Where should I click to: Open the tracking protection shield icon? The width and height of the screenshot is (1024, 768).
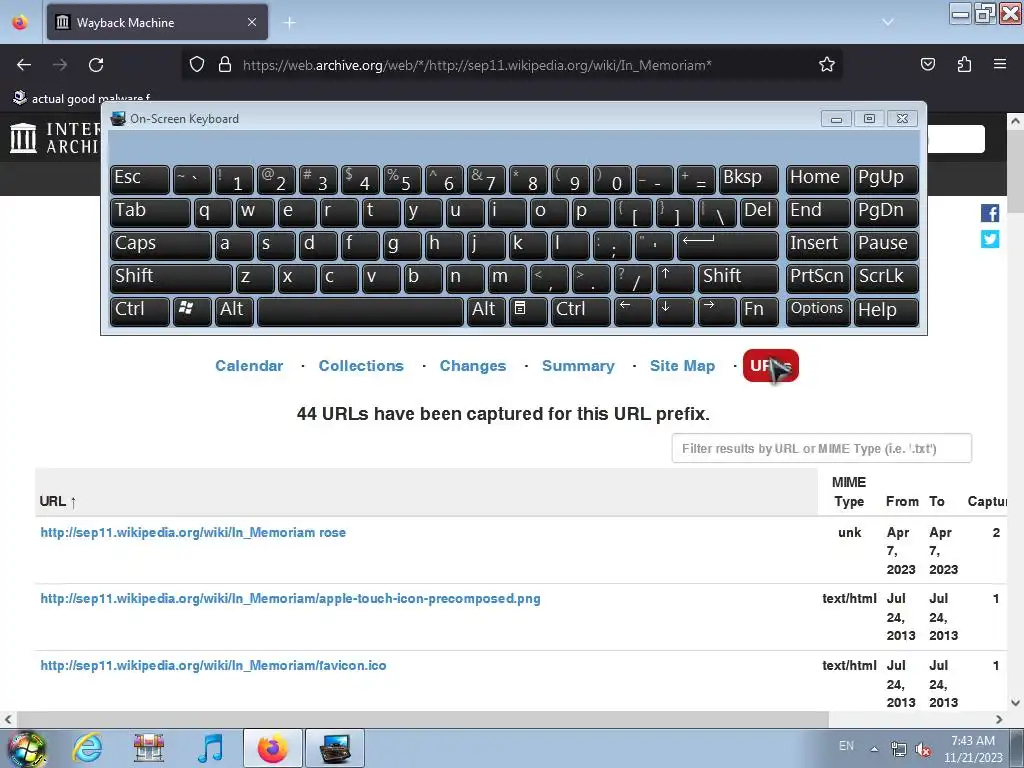point(197,65)
